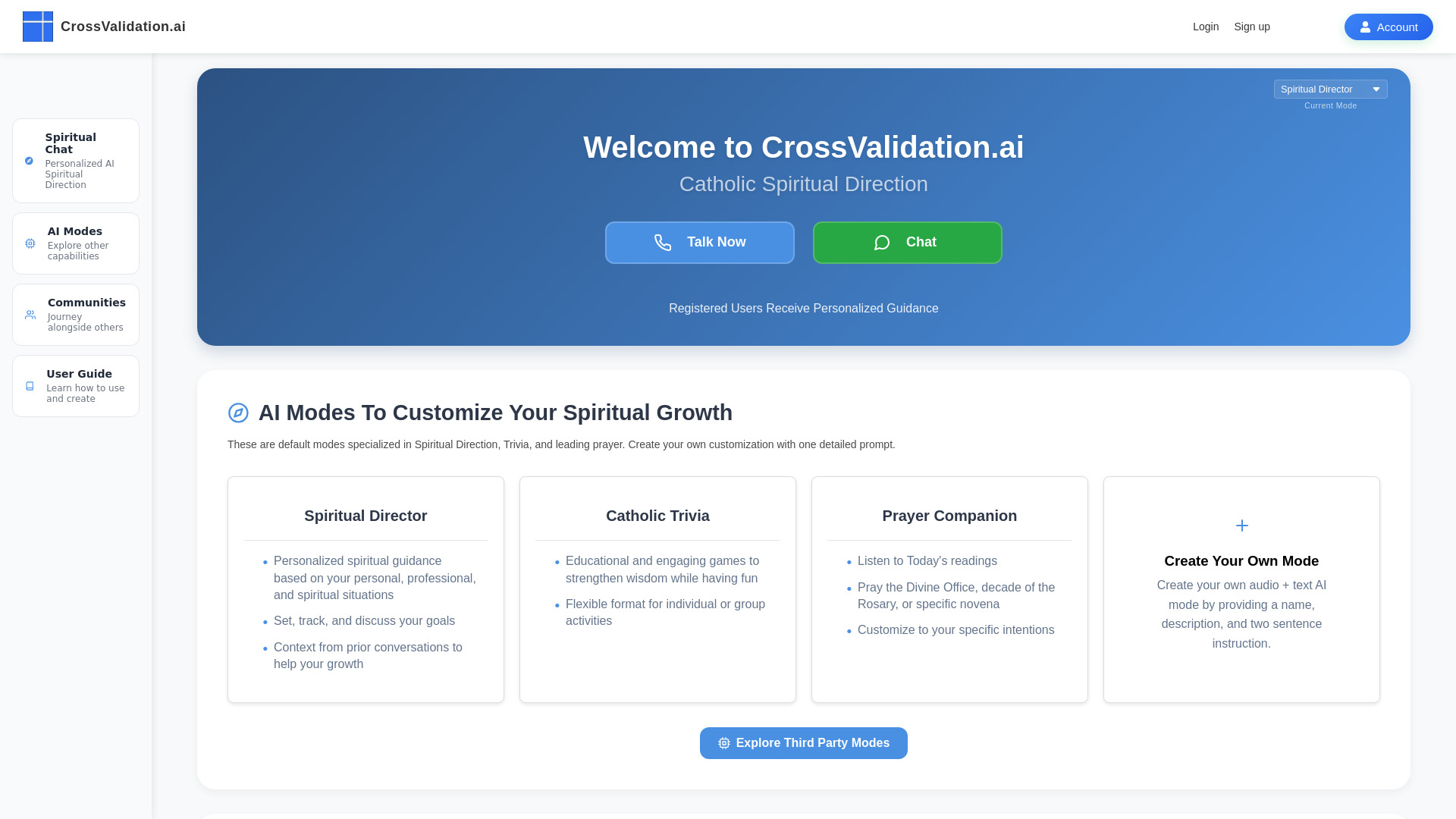Select the CrossValidation.ai logo home link
The width and height of the screenshot is (1456, 819).
[x=104, y=26]
